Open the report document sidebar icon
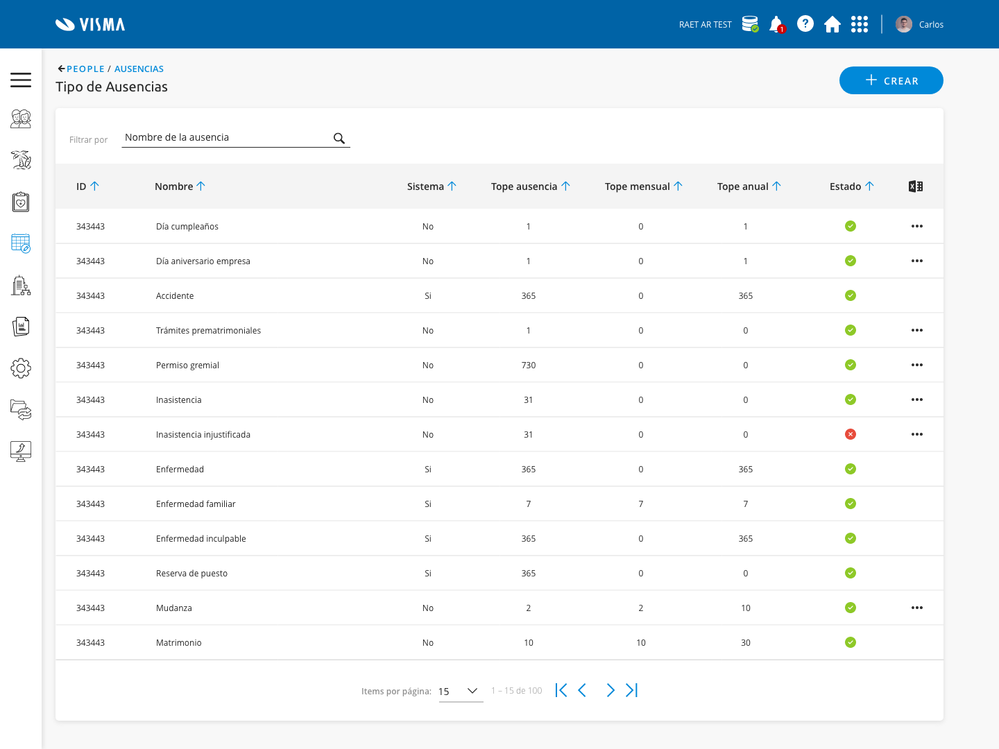This screenshot has height=749, width=999. 20,327
